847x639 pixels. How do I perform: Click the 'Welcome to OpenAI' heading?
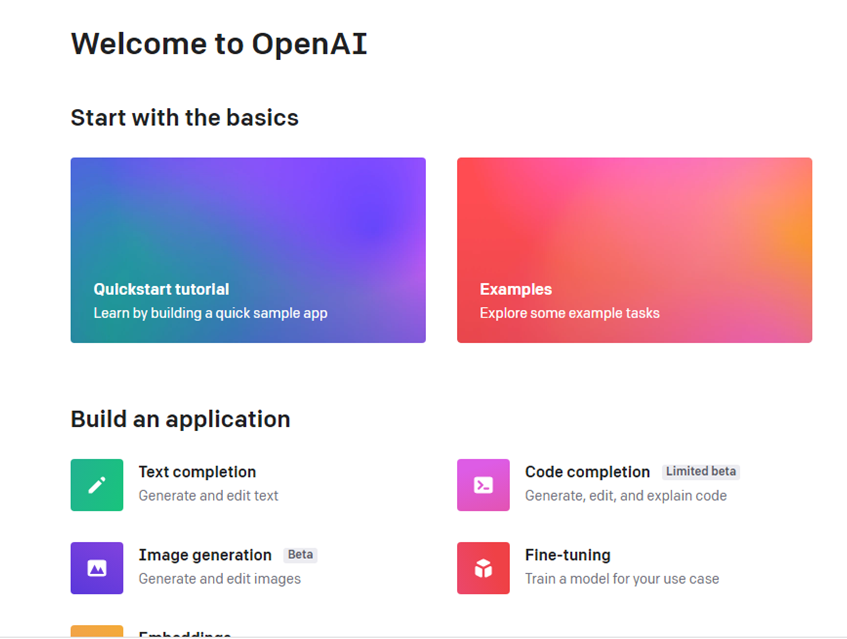click(219, 43)
